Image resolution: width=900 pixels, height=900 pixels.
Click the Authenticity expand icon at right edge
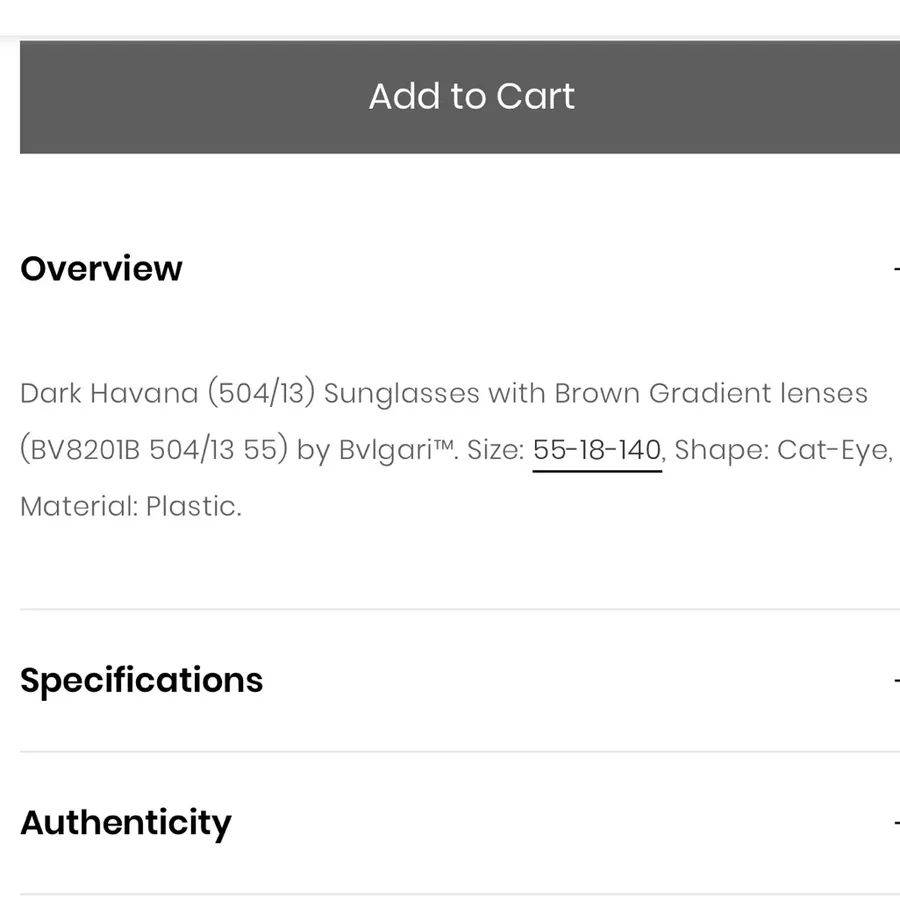897,823
